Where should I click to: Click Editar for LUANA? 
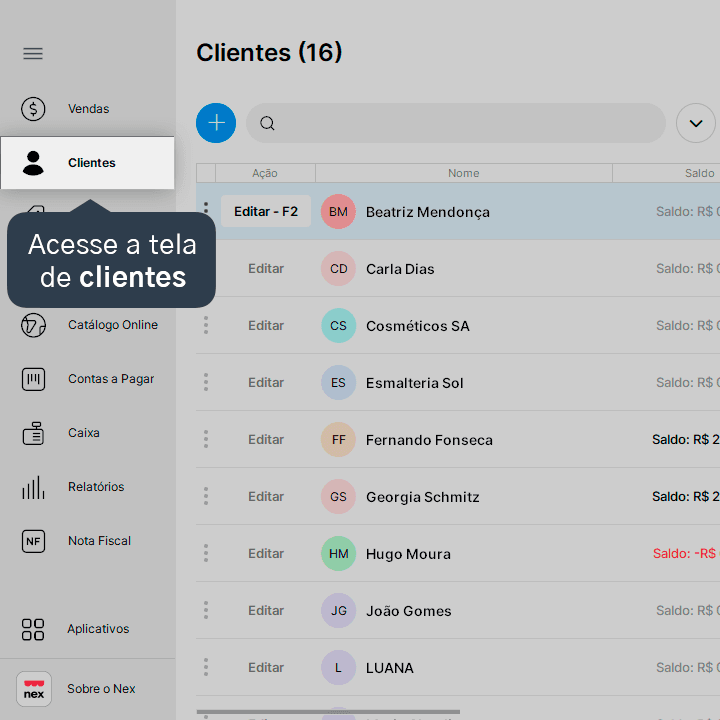click(266, 667)
